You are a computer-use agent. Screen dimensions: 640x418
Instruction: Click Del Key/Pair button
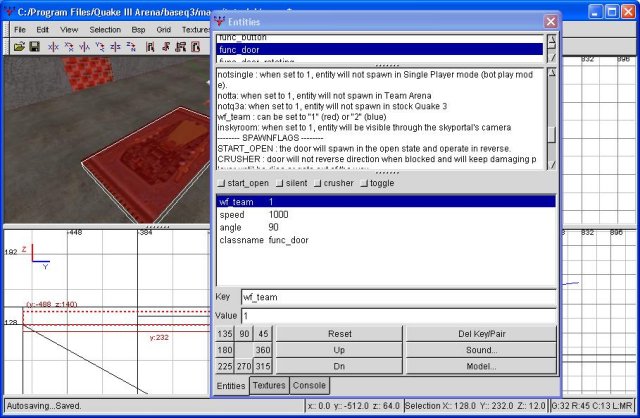click(482, 334)
